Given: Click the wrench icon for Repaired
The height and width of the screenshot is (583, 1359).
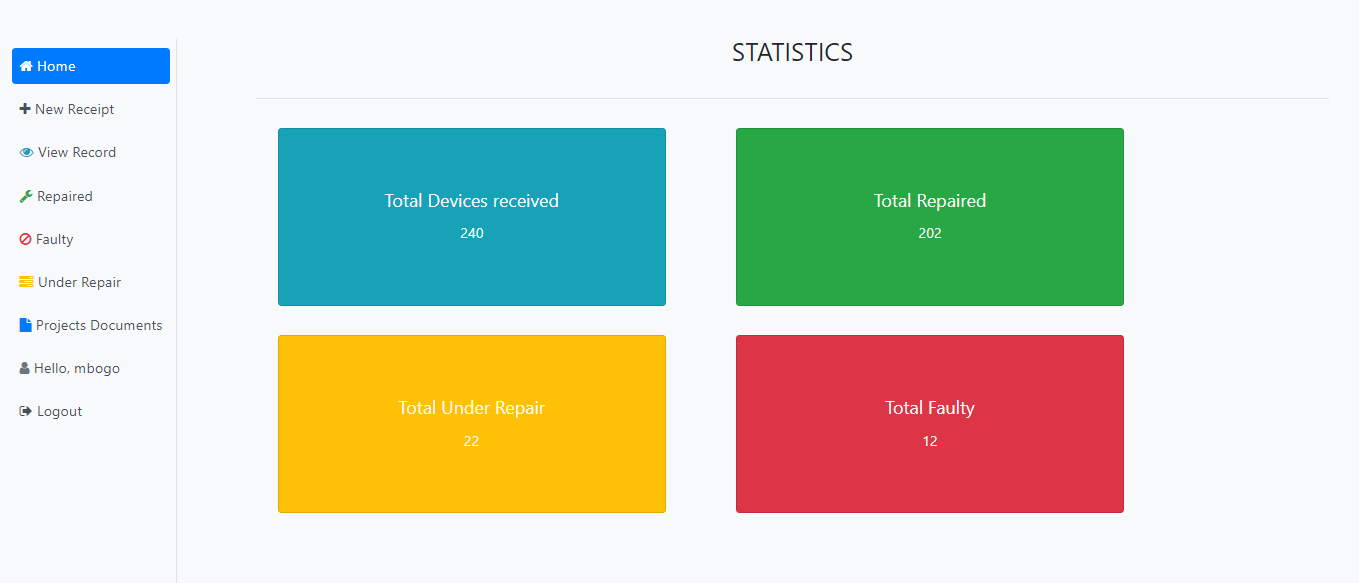Looking at the screenshot, I should 26,197.
